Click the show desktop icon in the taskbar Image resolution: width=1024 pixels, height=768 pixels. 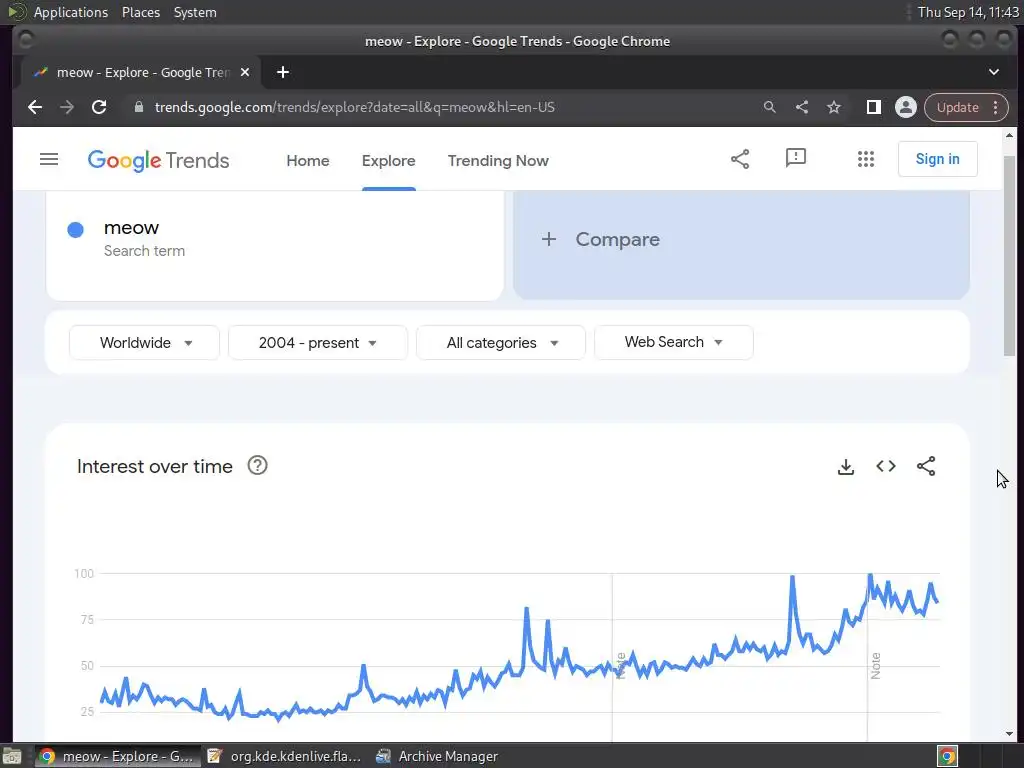coord(12,756)
